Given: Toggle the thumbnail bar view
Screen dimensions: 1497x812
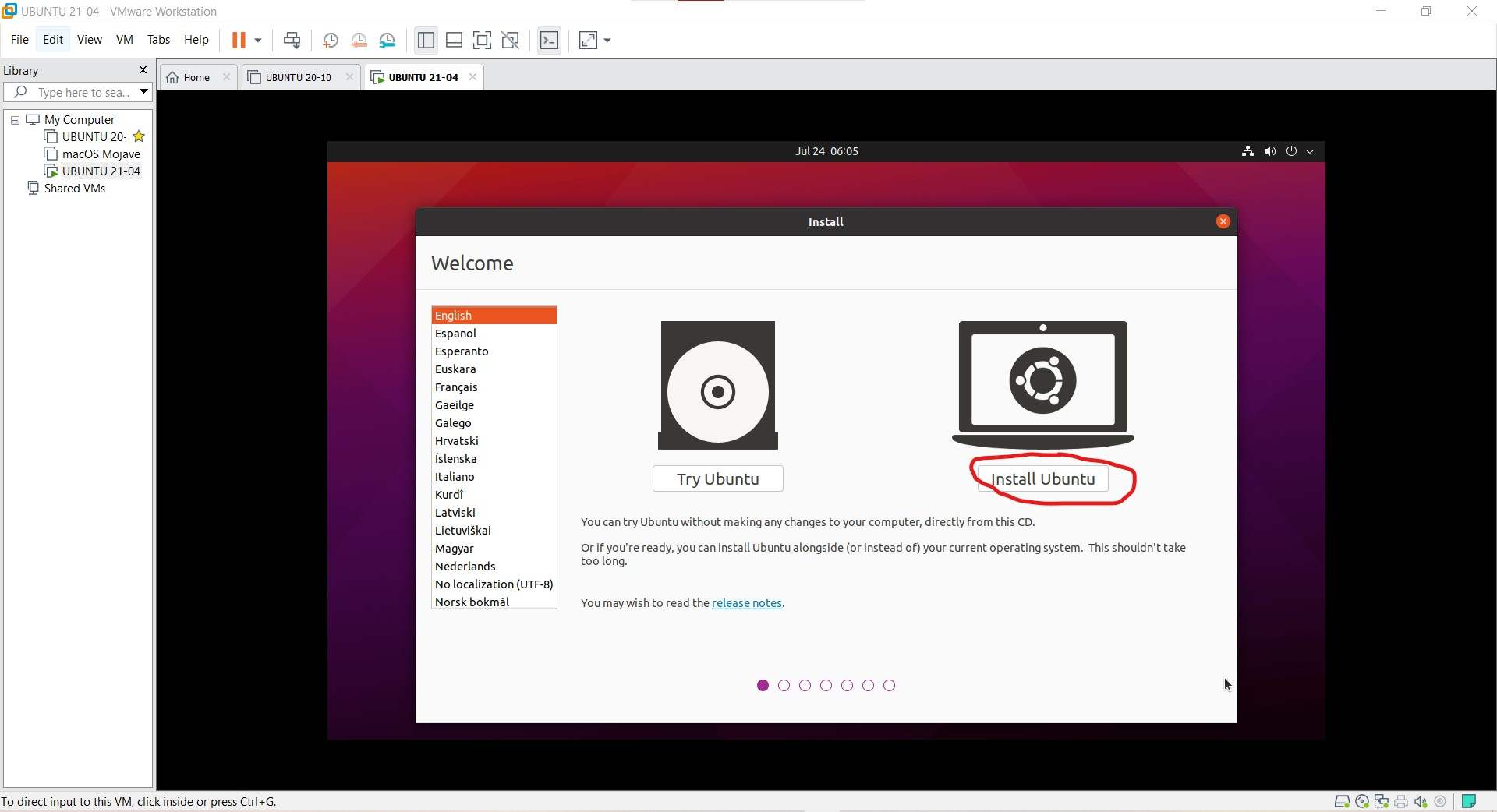Looking at the screenshot, I should (x=454, y=40).
